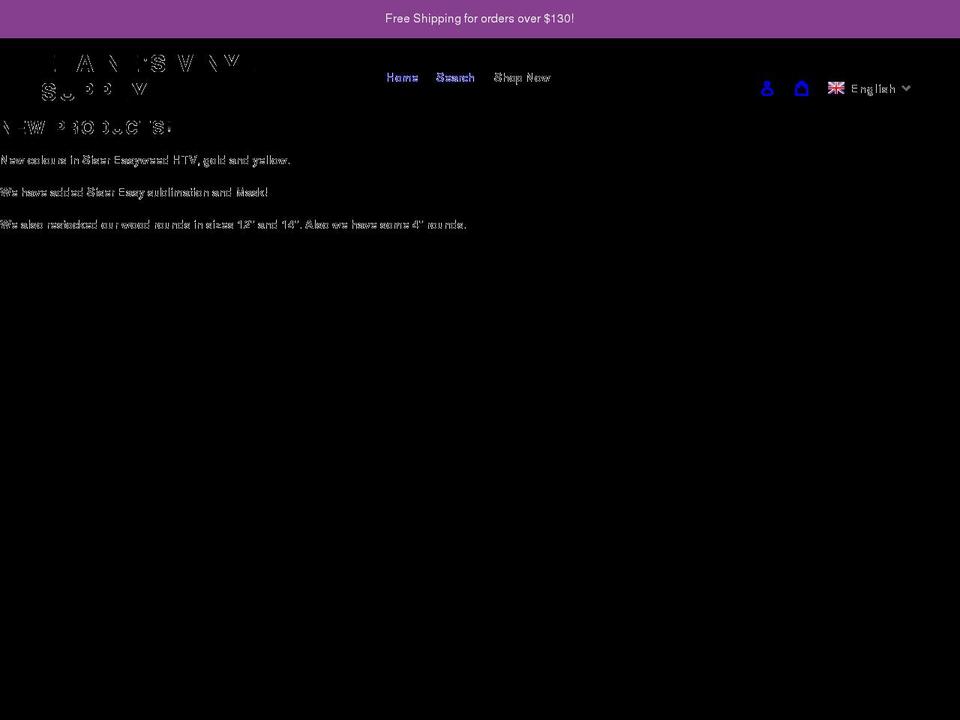This screenshot has height=720, width=960.
Task: Click the "$130!" amount in the banner
Action: point(558,18)
